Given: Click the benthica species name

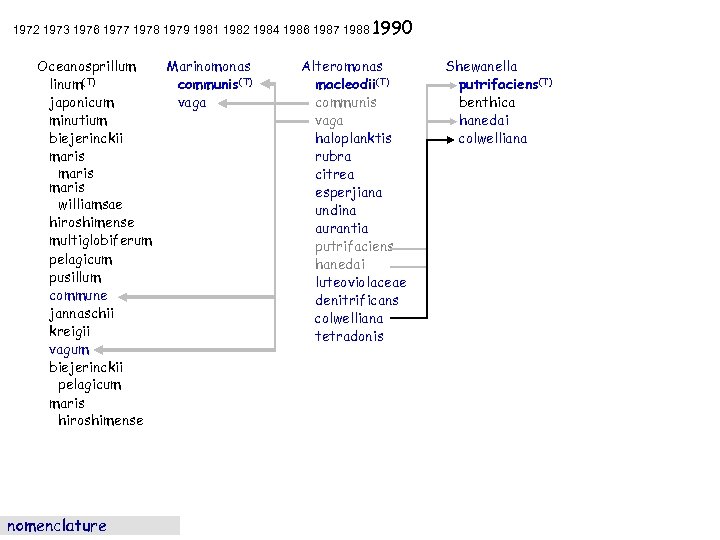Looking at the screenshot, I should tap(487, 102).
